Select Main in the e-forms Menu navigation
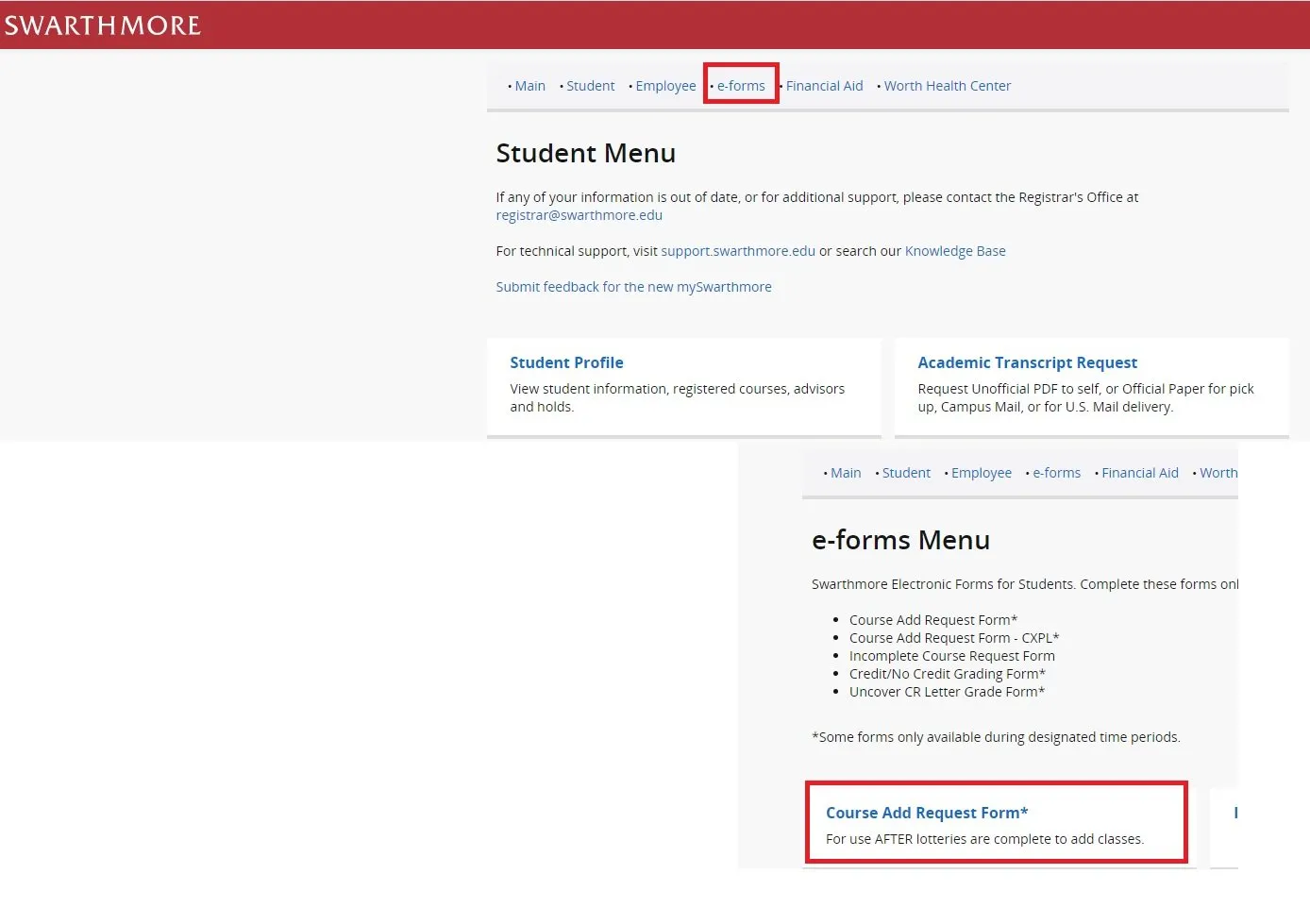1310x924 pixels. [x=846, y=473]
